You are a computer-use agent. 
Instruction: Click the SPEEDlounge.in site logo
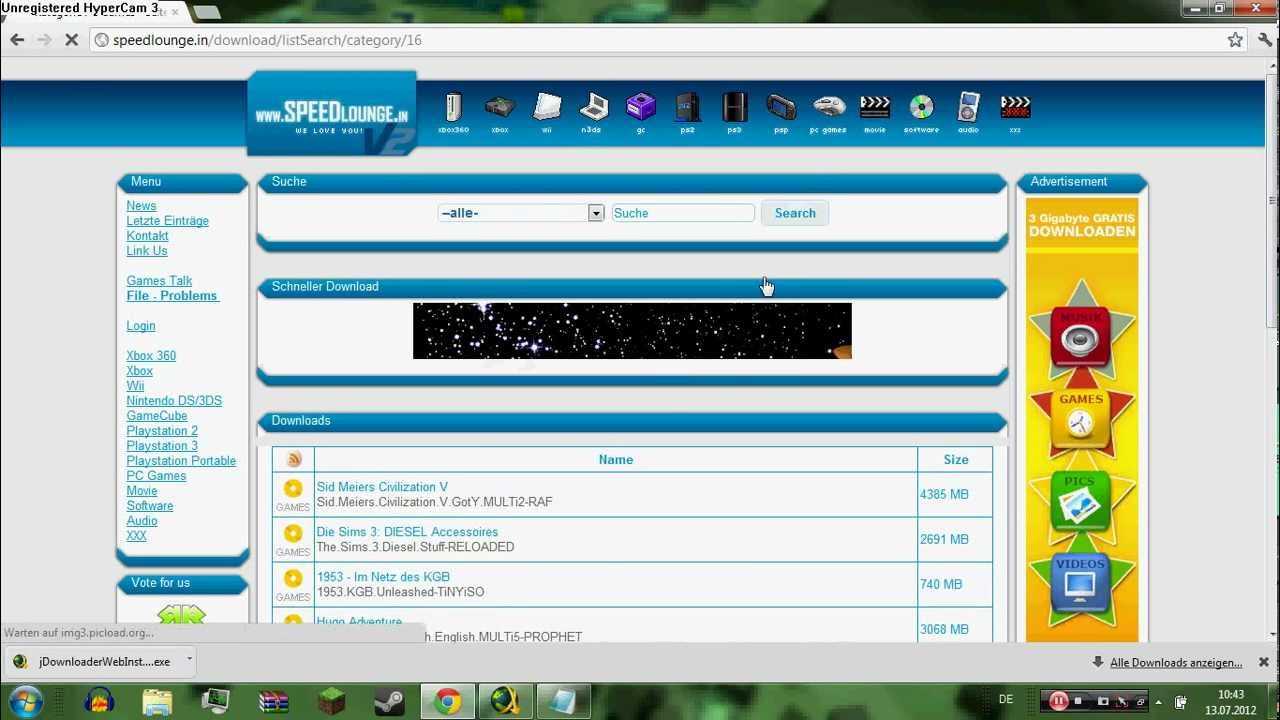332,113
